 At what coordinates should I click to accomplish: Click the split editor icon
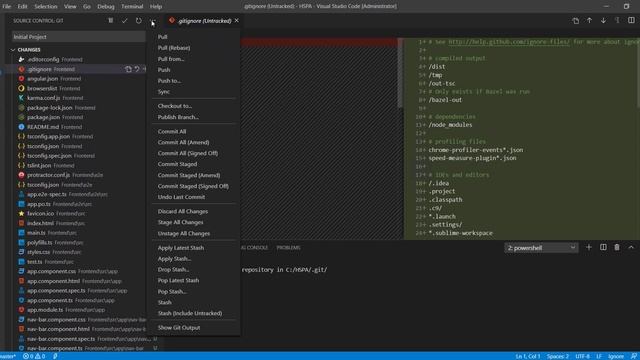(631, 20)
